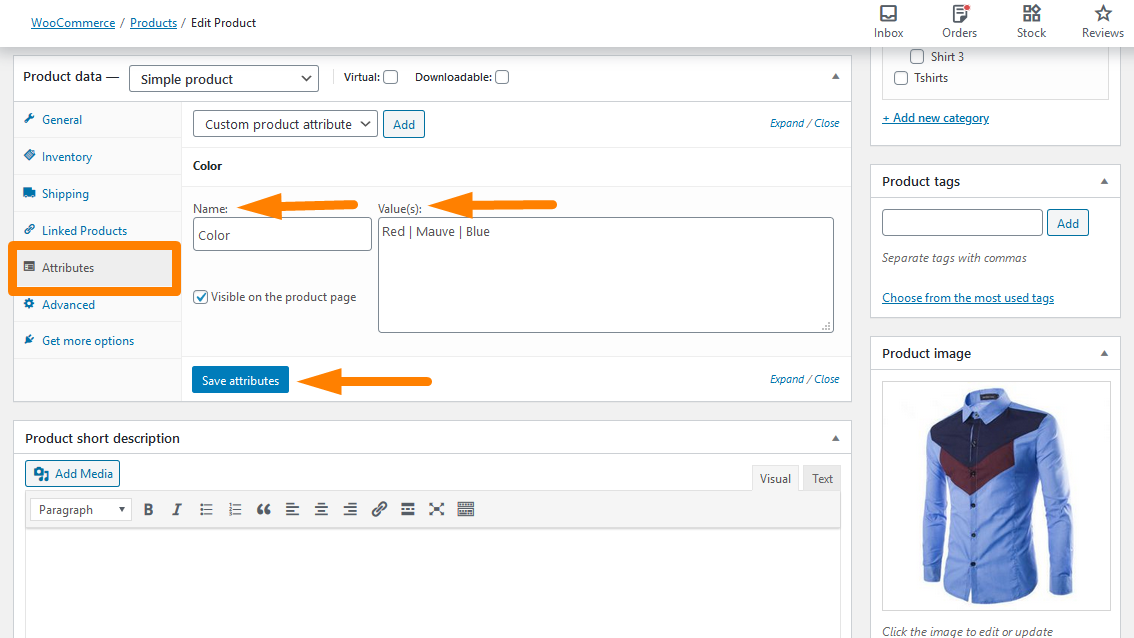Click the attribute Values text area
Image resolution: width=1134 pixels, height=638 pixels.
[x=605, y=275]
